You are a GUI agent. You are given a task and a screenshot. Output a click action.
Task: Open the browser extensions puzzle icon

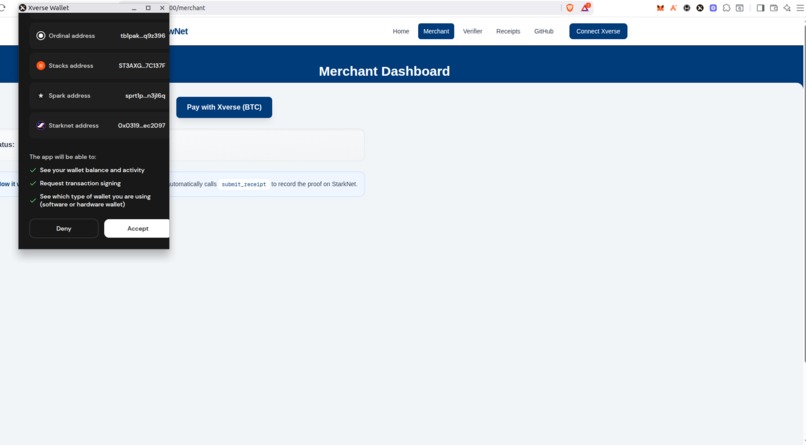pyautogui.click(x=726, y=8)
